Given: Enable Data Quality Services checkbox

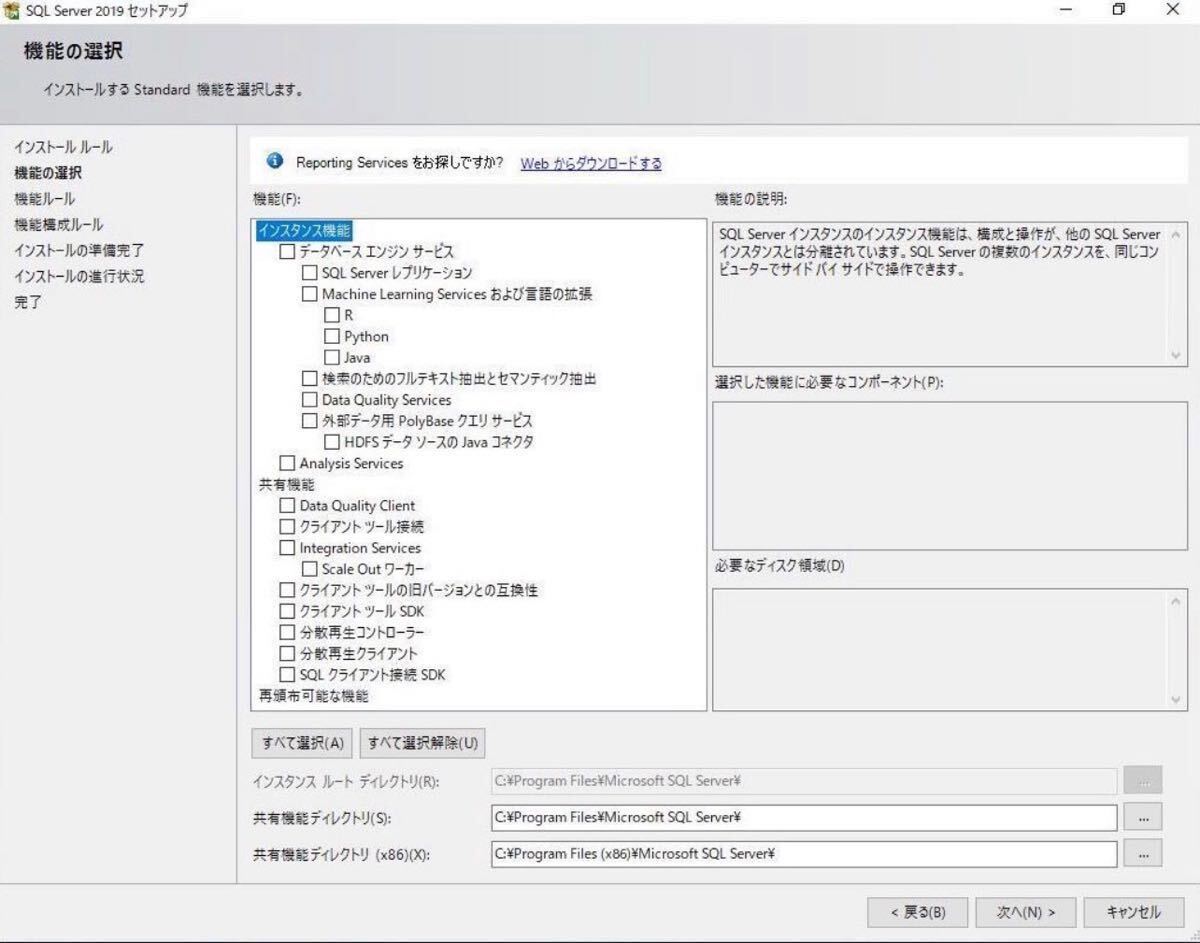Looking at the screenshot, I should 309,400.
